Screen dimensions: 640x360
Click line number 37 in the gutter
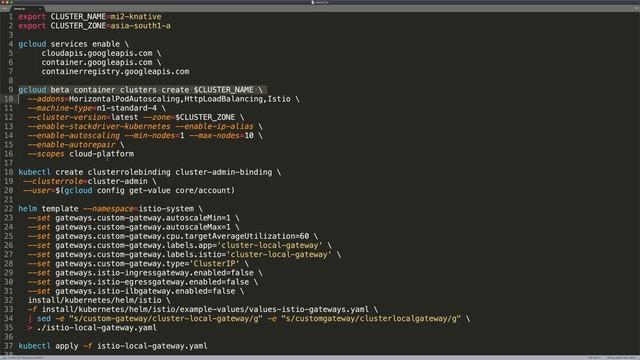(9, 346)
